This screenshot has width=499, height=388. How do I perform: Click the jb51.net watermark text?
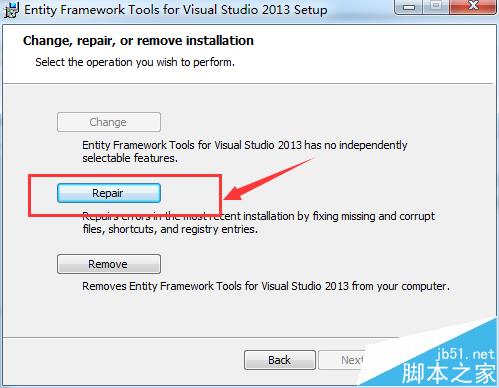point(466,354)
